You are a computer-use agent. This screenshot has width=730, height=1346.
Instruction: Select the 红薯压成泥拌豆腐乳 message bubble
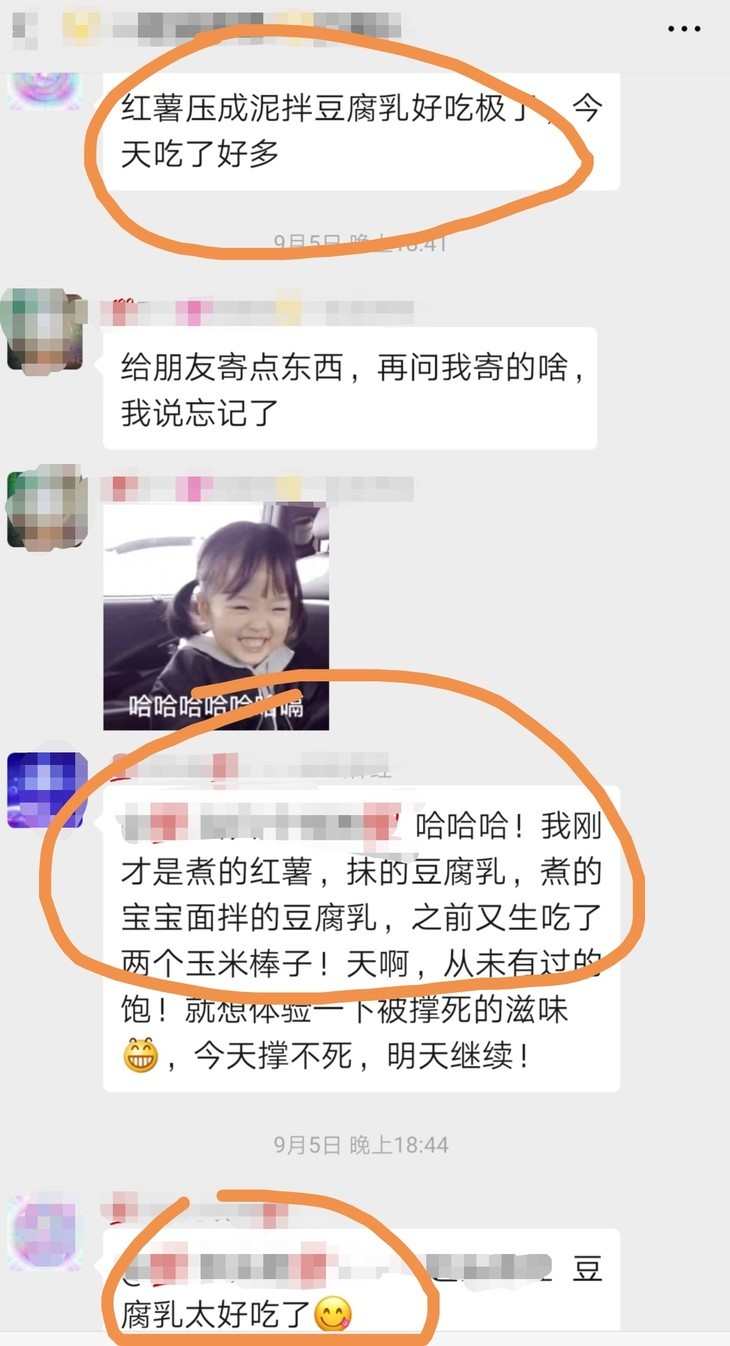[361, 131]
